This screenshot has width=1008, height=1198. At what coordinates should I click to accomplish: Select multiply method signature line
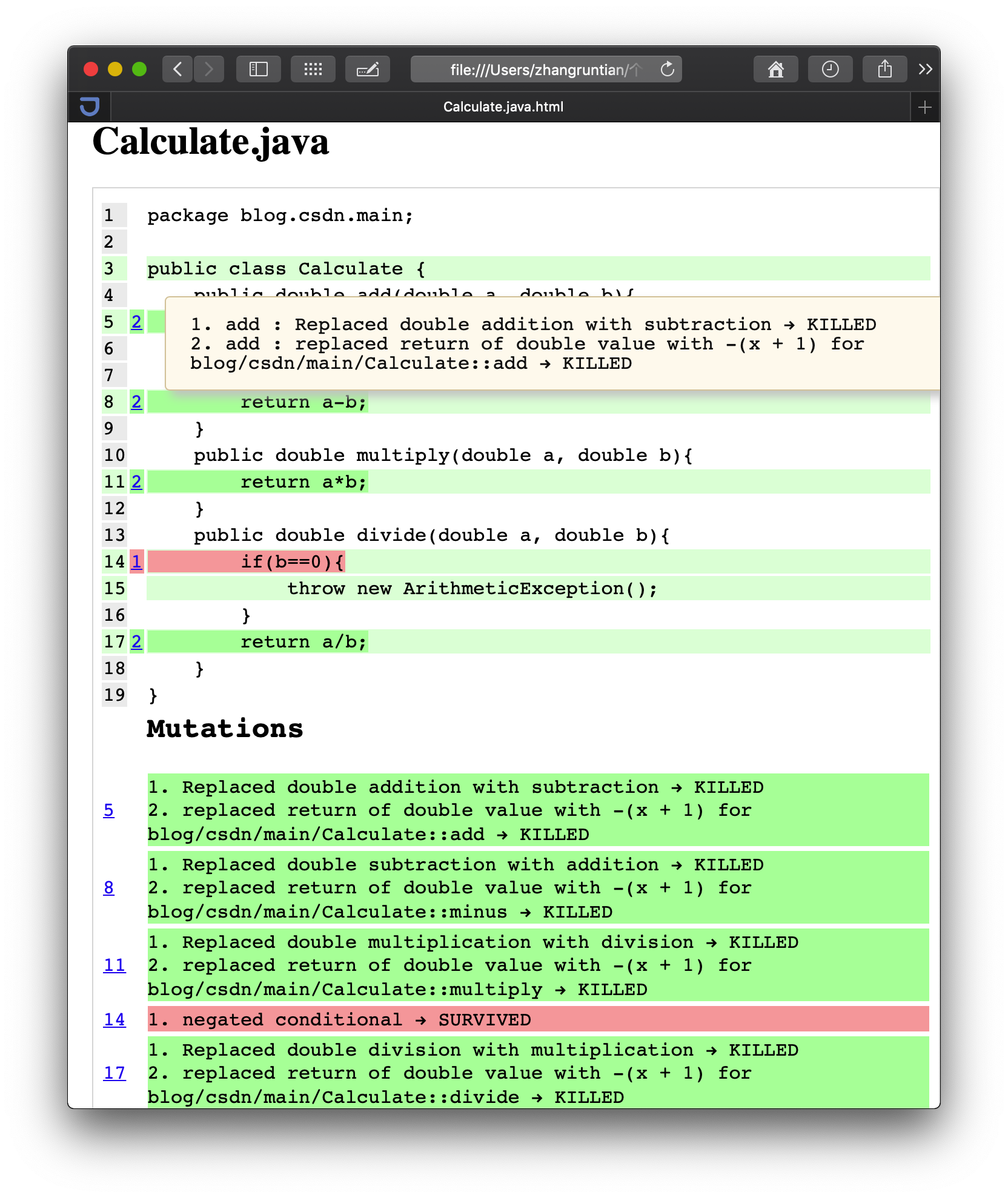point(443,455)
